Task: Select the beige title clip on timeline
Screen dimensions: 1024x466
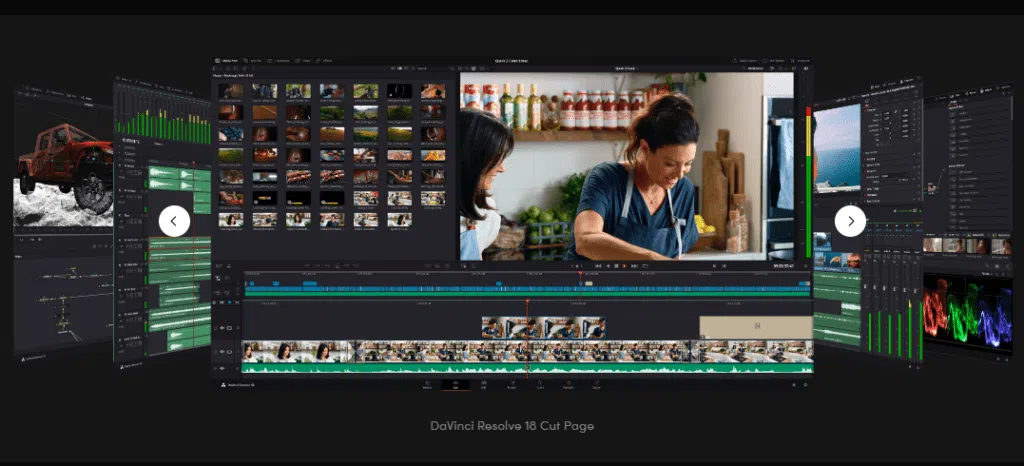Action: pyautogui.click(x=756, y=327)
